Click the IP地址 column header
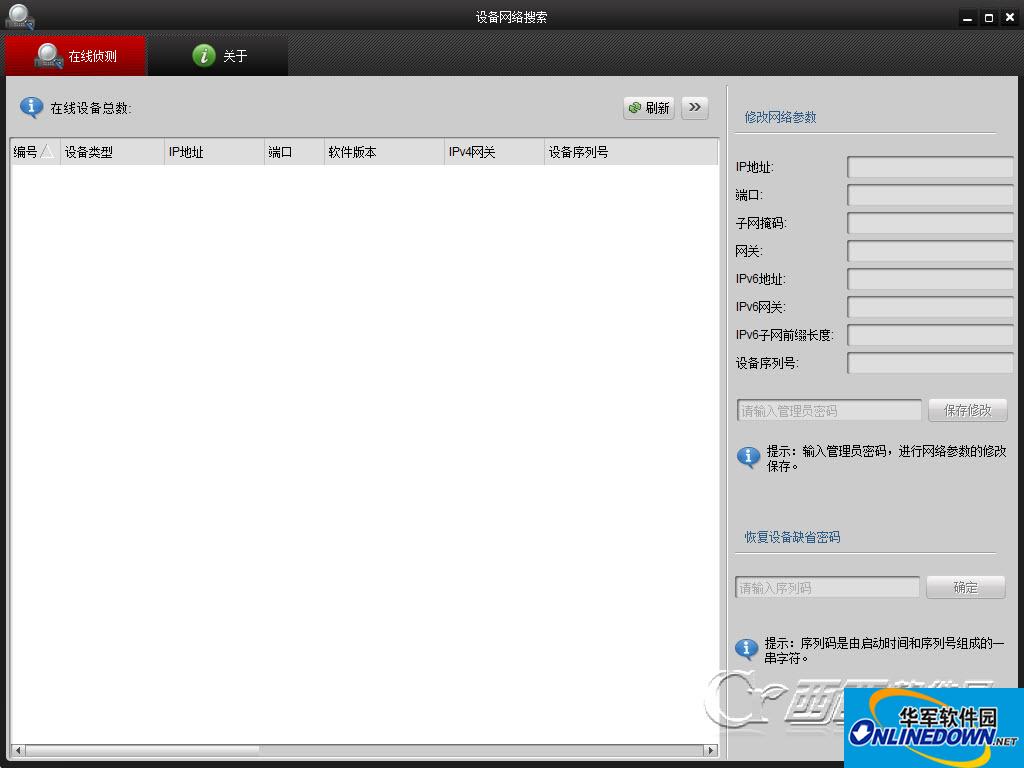 (213, 152)
